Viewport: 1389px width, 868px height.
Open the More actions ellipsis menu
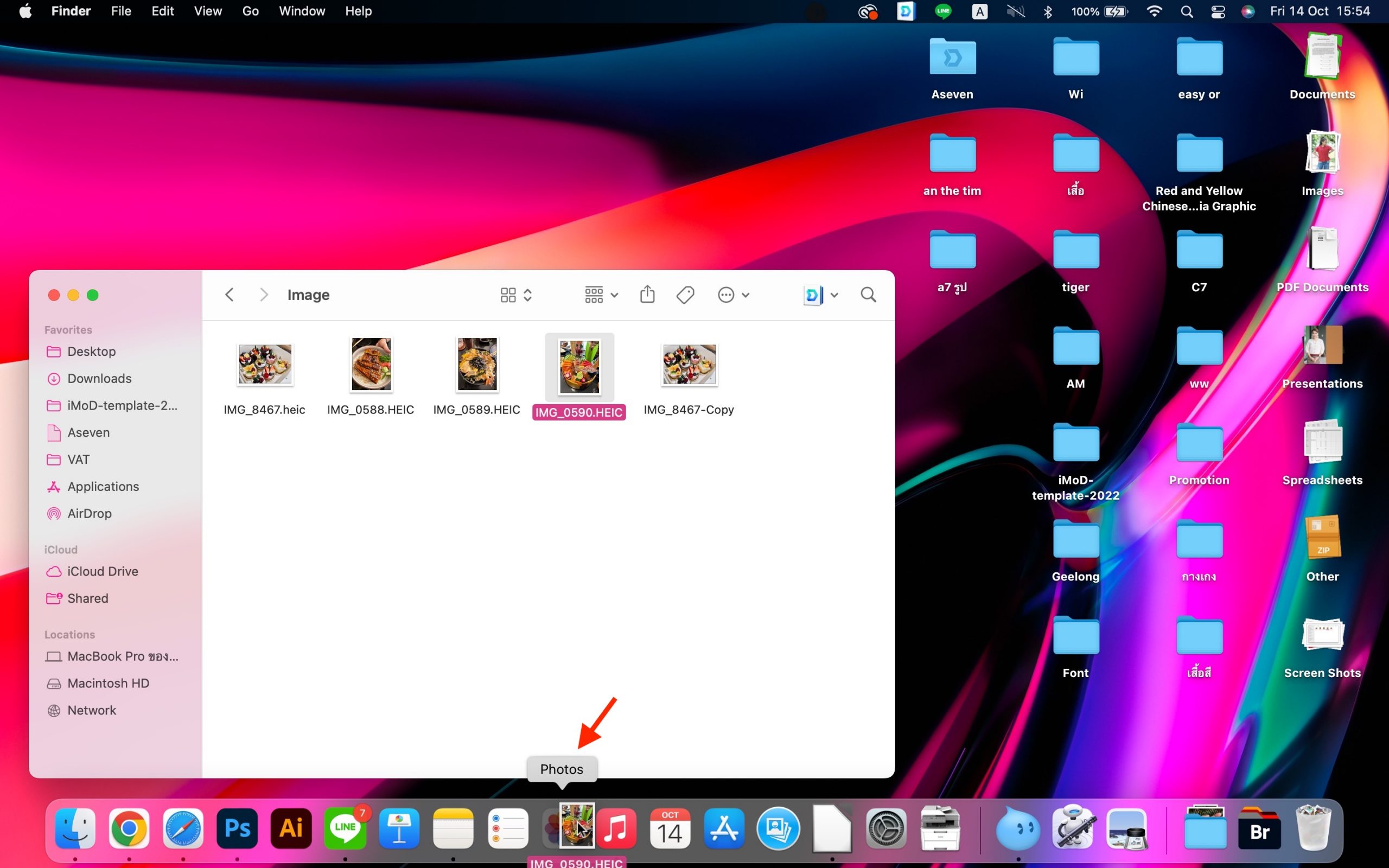pyautogui.click(x=733, y=295)
